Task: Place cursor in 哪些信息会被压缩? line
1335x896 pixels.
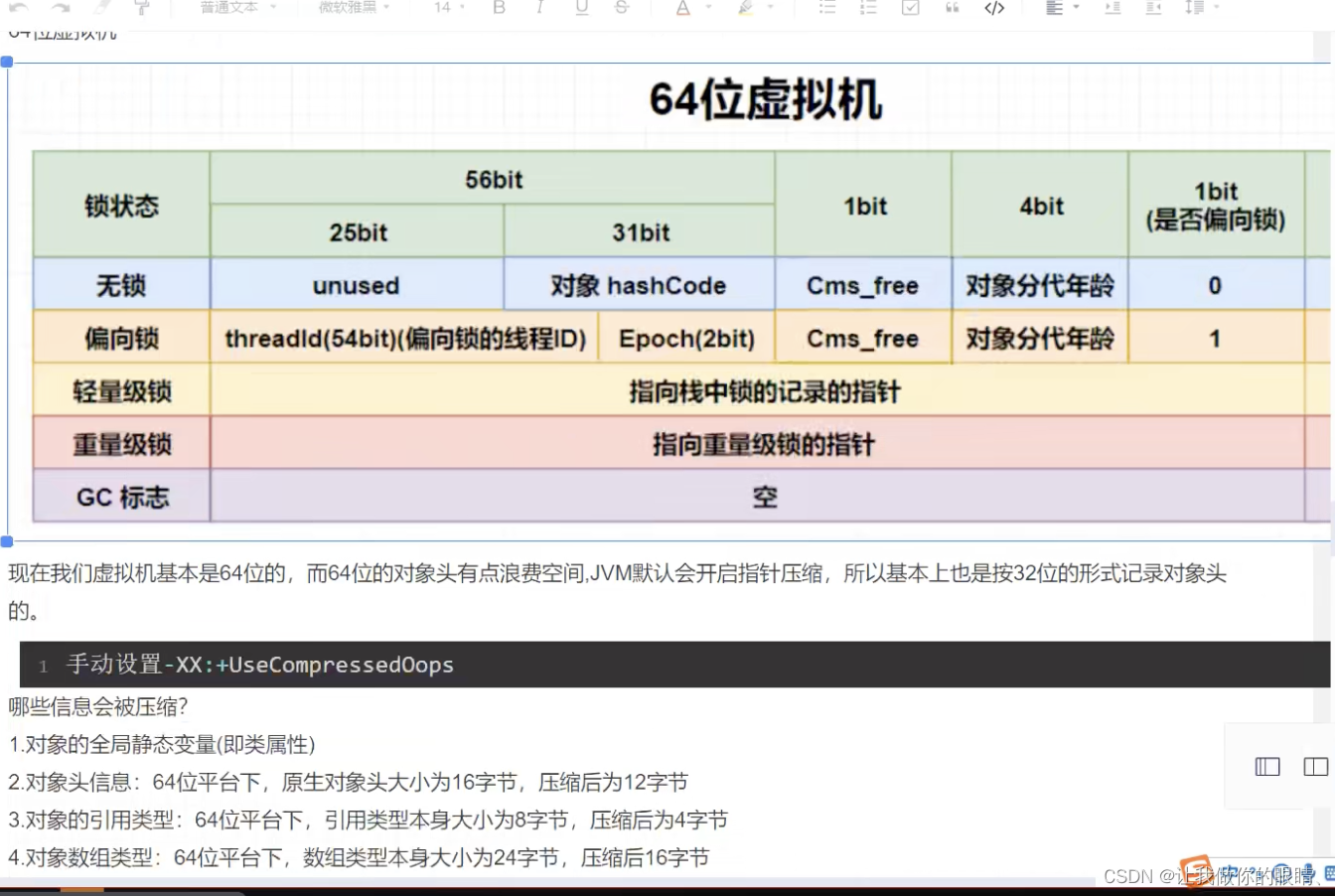Action: click(x=98, y=707)
